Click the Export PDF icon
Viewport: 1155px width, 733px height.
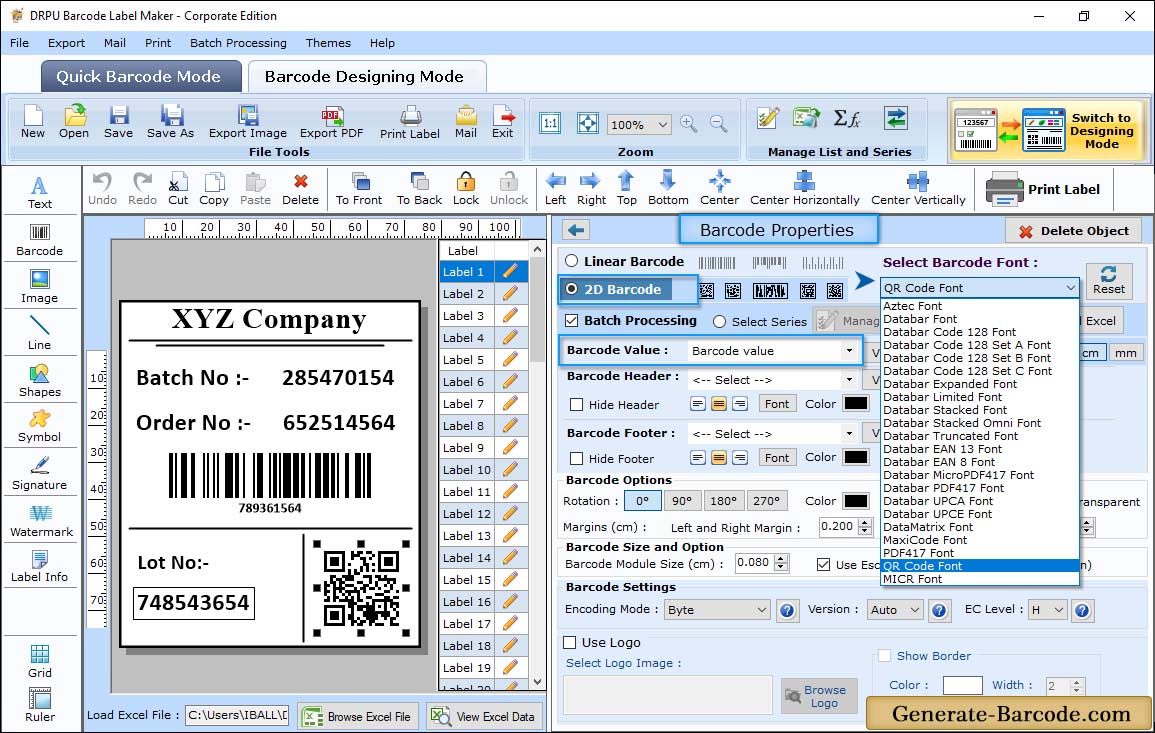(331, 122)
